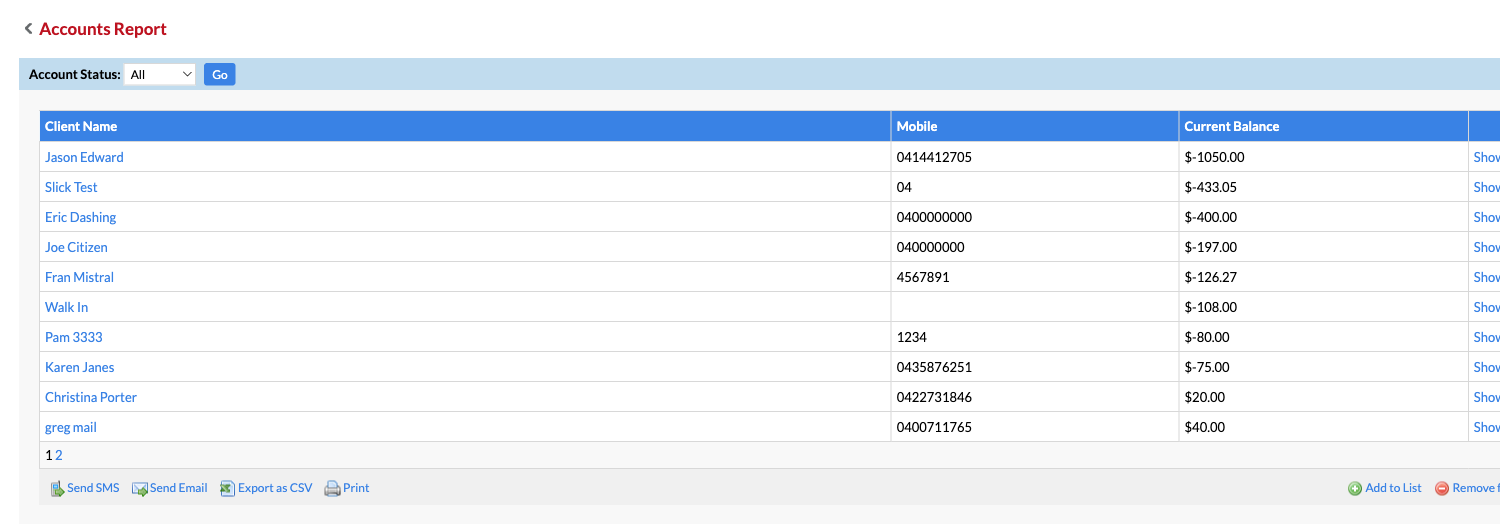Click the Show link in Jason Edward's row
Image resolution: width=1500 pixels, height=524 pixels.
pos(1487,157)
